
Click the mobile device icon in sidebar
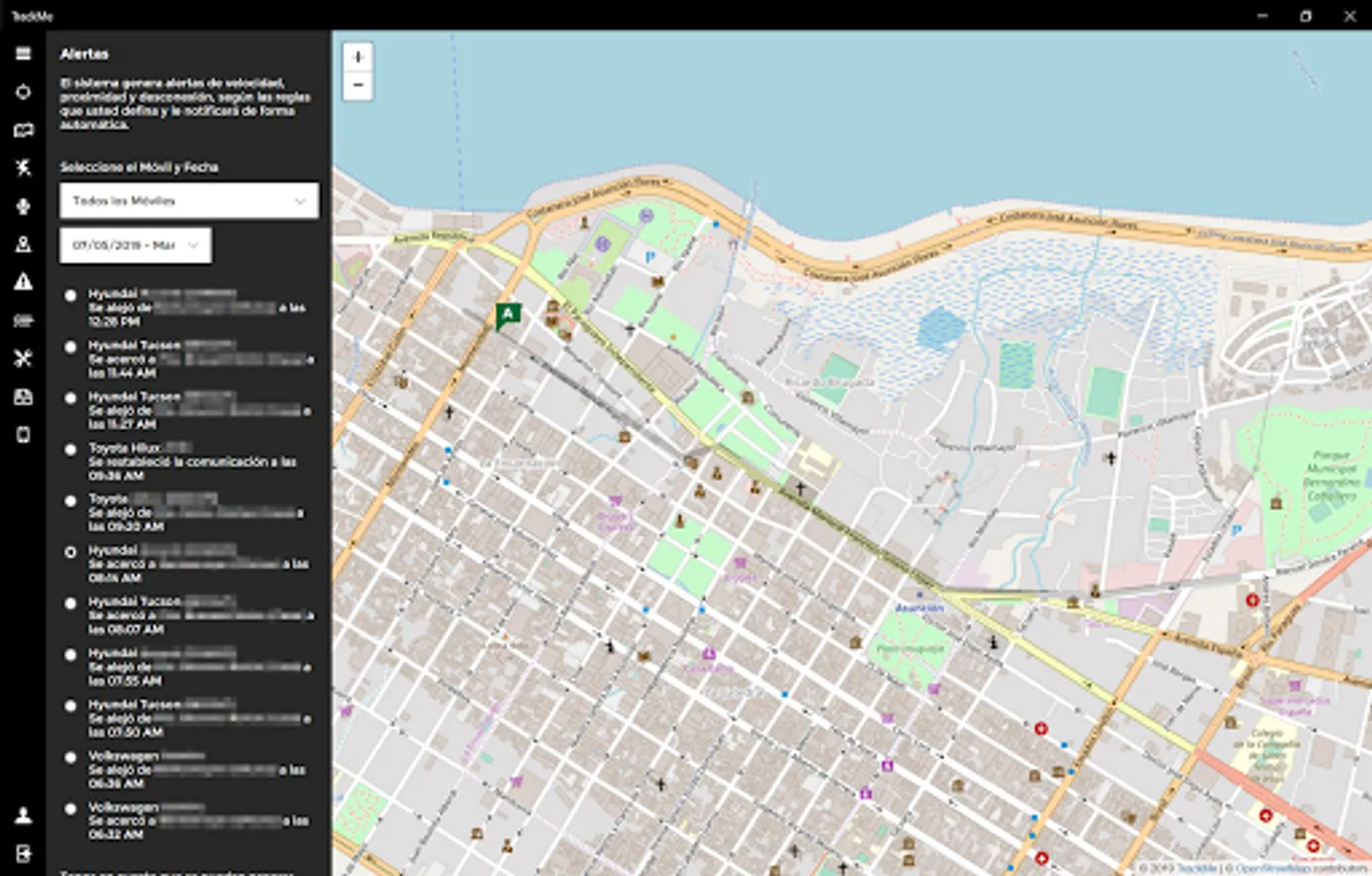tap(23, 435)
